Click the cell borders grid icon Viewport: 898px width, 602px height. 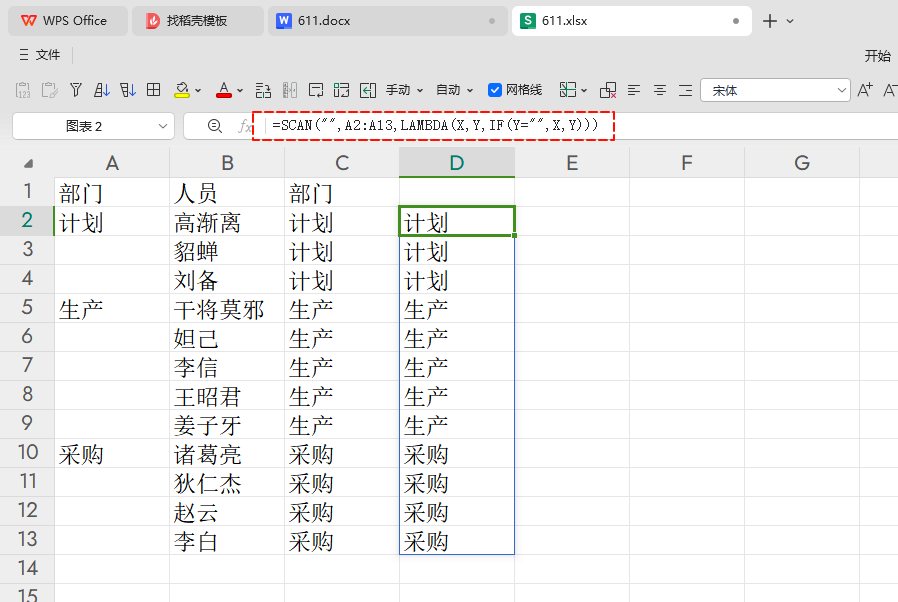pyautogui.click(x=153, y=90)
